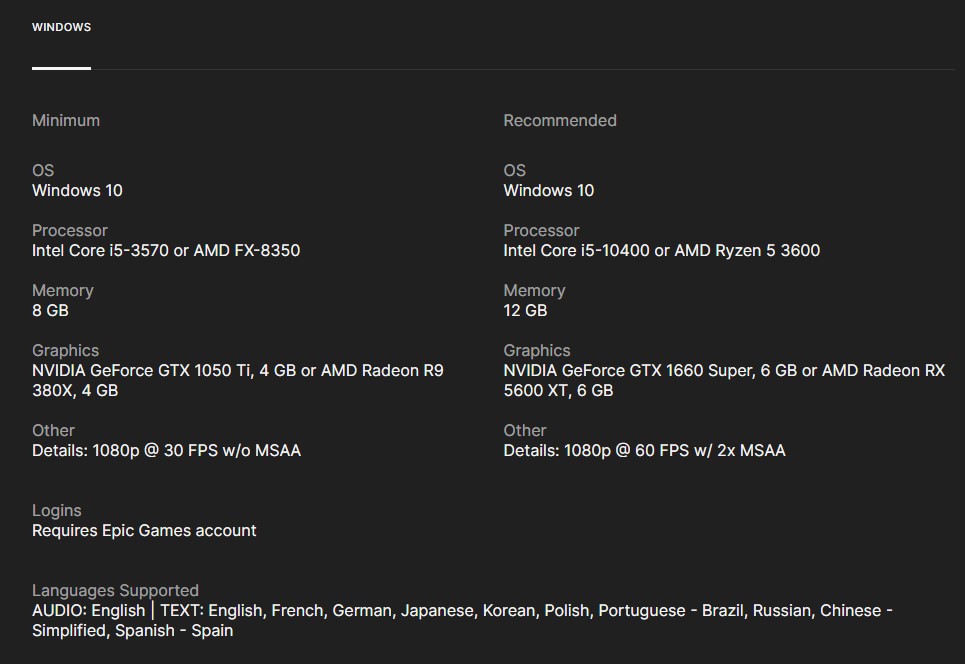
Task: Click the Requires Epic Games account text
Action: [144, 530]
